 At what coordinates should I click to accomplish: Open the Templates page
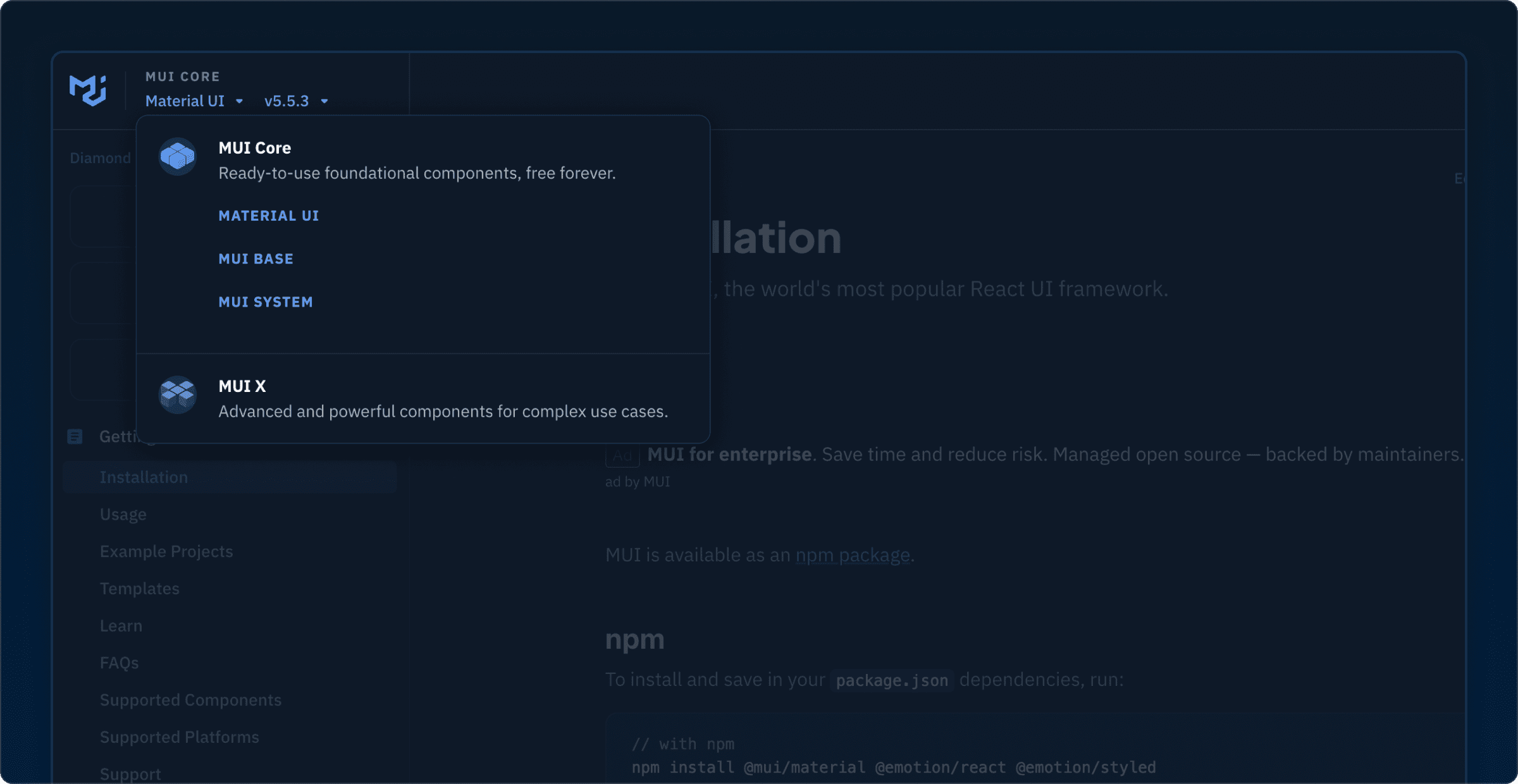[x=140, y=588]
